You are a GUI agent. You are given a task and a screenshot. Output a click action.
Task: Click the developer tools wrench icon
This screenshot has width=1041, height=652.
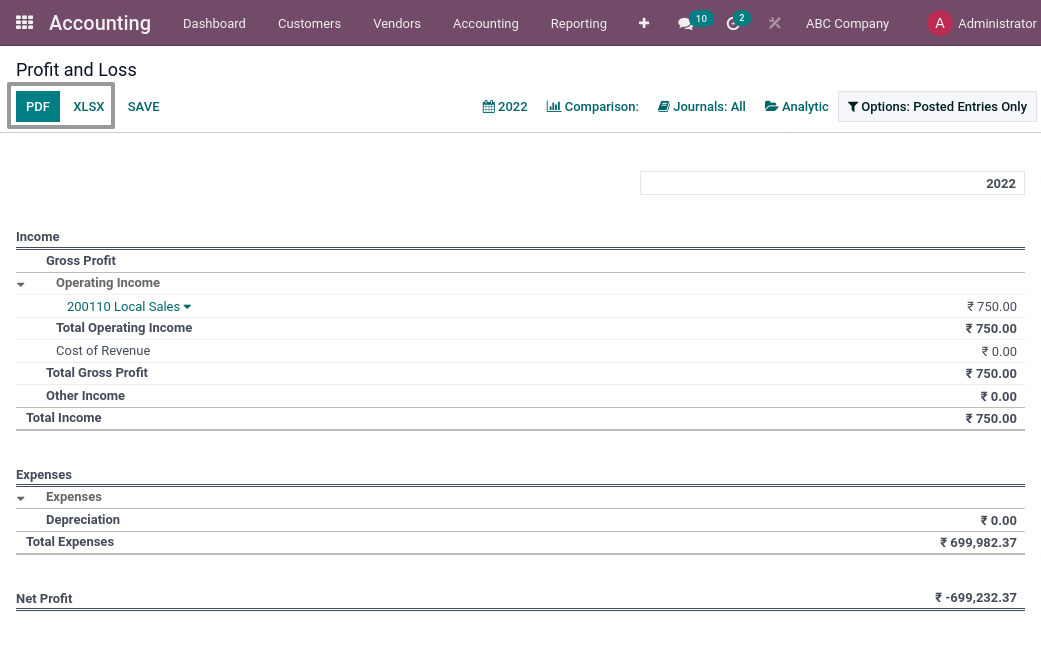click(774, 23)
